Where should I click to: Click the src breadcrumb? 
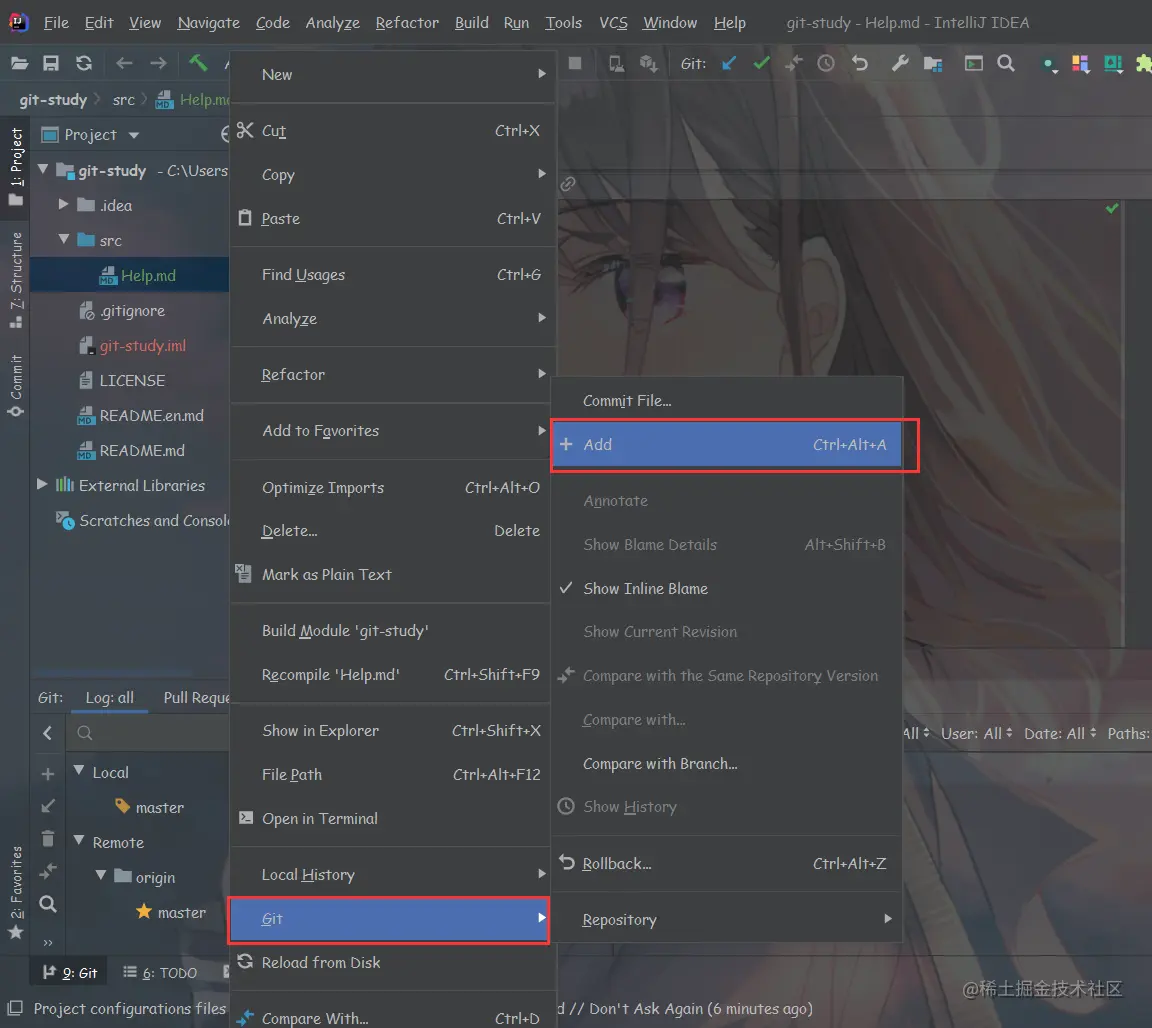tap(123, 99)
